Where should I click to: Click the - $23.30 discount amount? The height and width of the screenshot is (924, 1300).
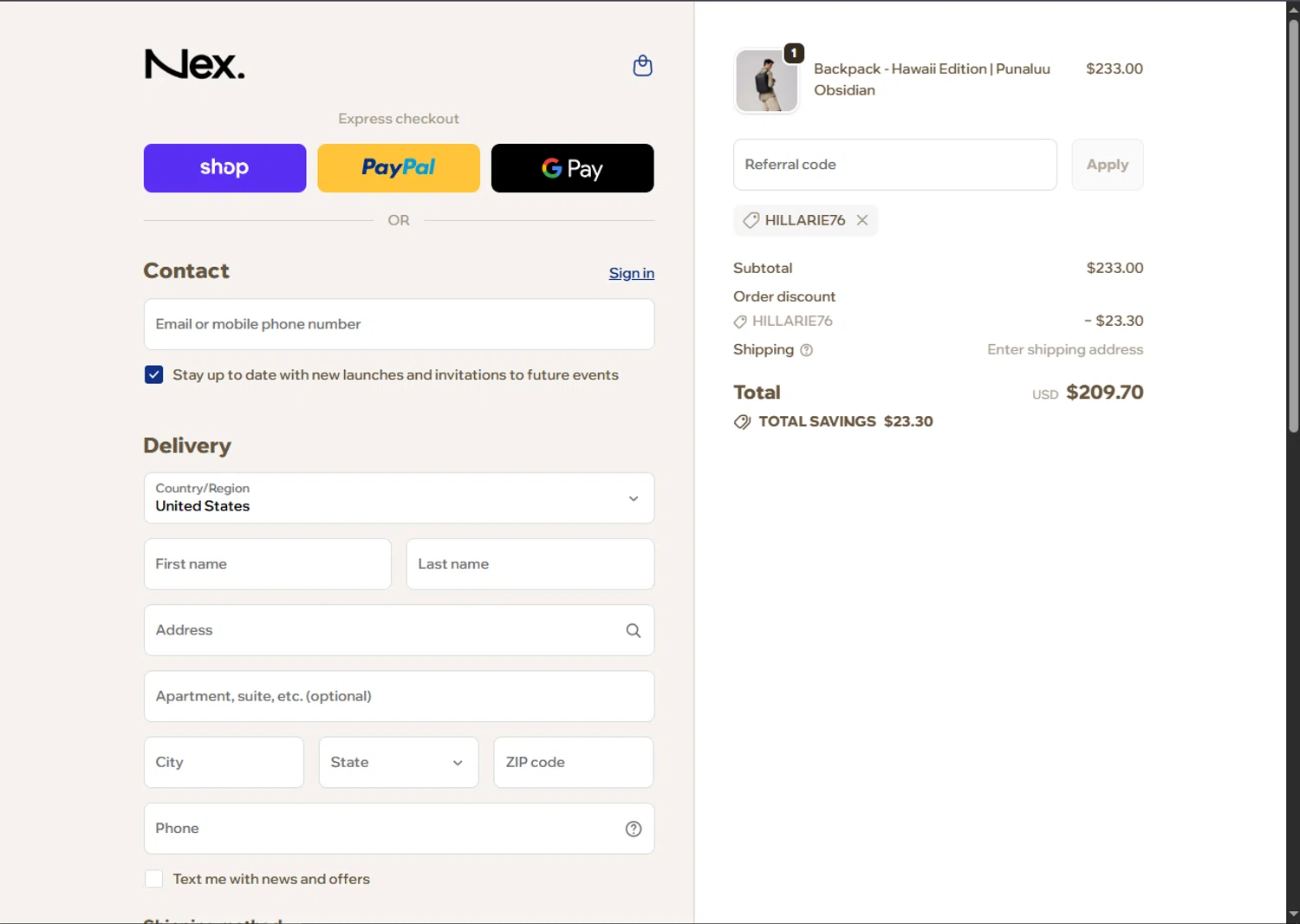pos(1114,321)
